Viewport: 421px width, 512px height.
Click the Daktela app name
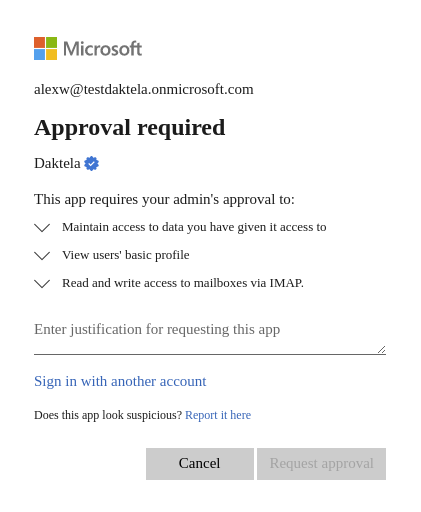[57, 163]
